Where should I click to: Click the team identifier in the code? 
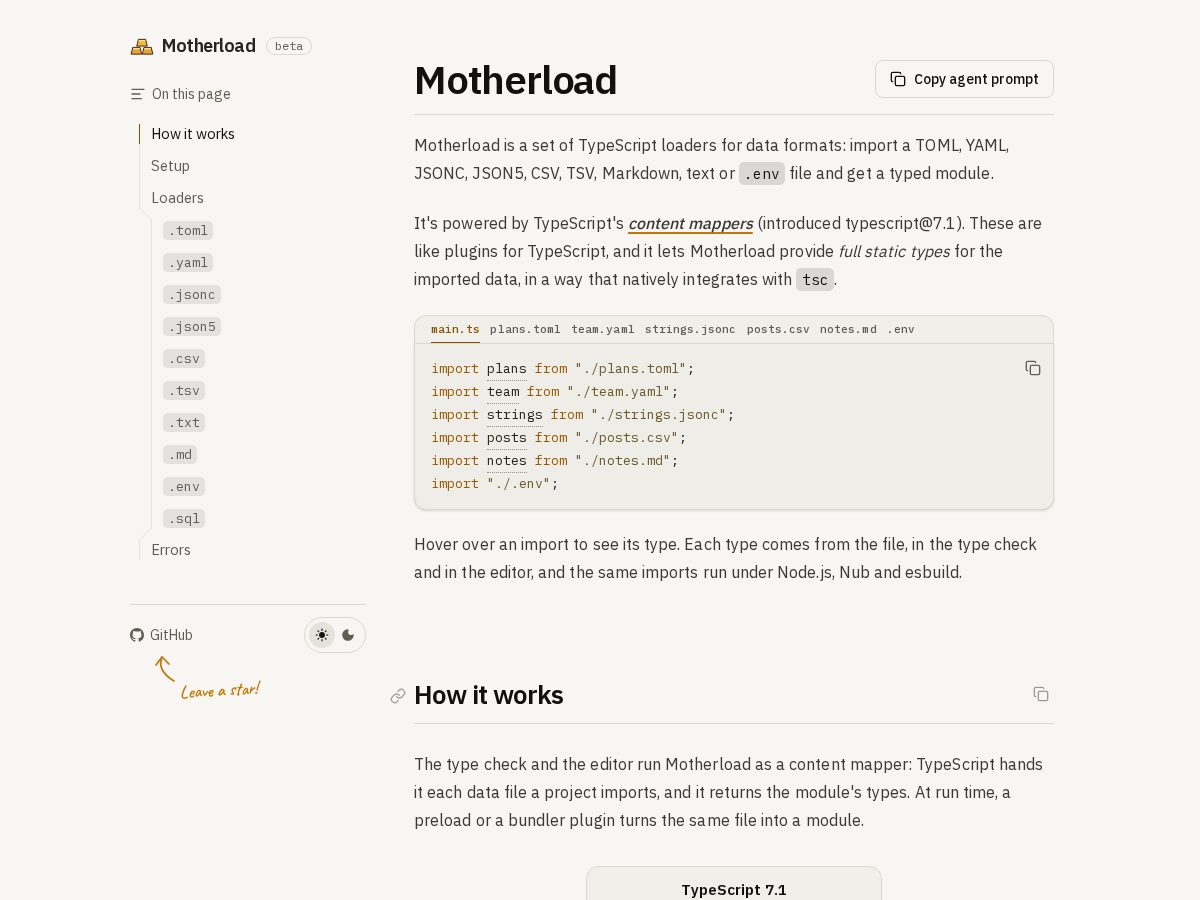(x=503, y=392)
